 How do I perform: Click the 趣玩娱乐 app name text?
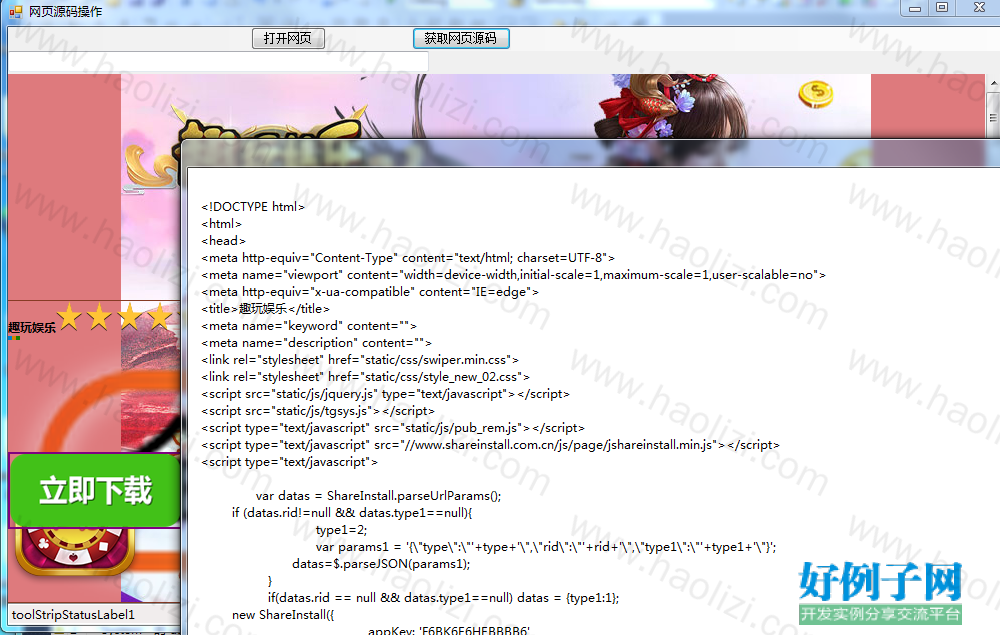(x=32, y=328)
